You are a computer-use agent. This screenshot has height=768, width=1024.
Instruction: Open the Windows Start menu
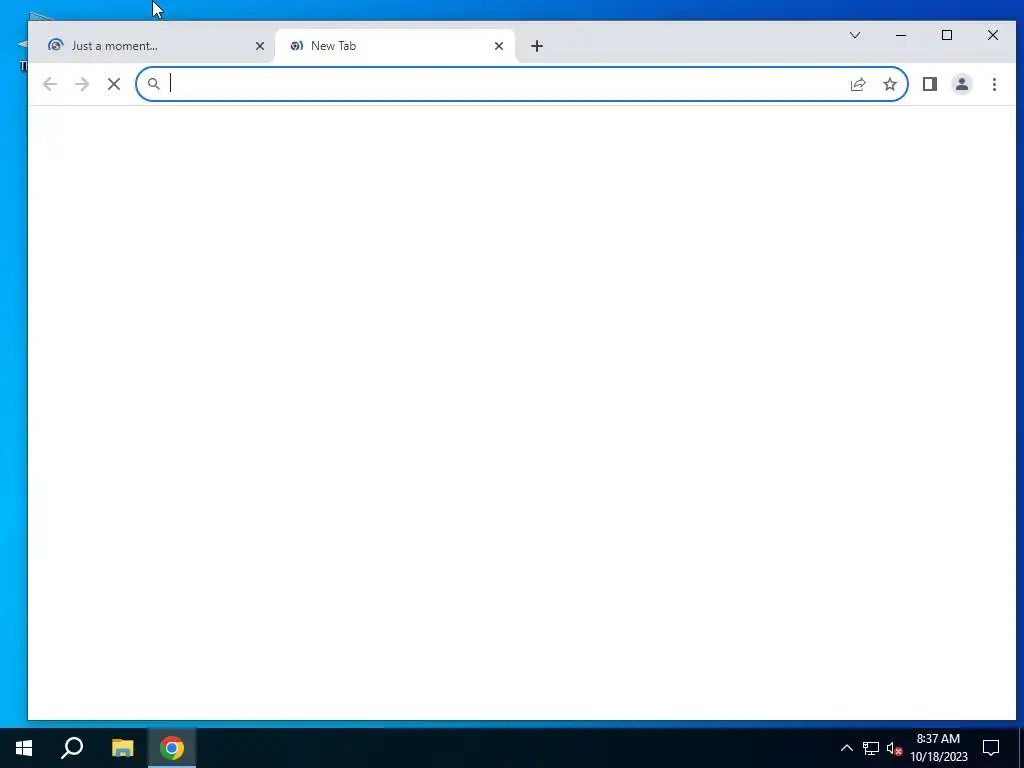tap(24, 748)
